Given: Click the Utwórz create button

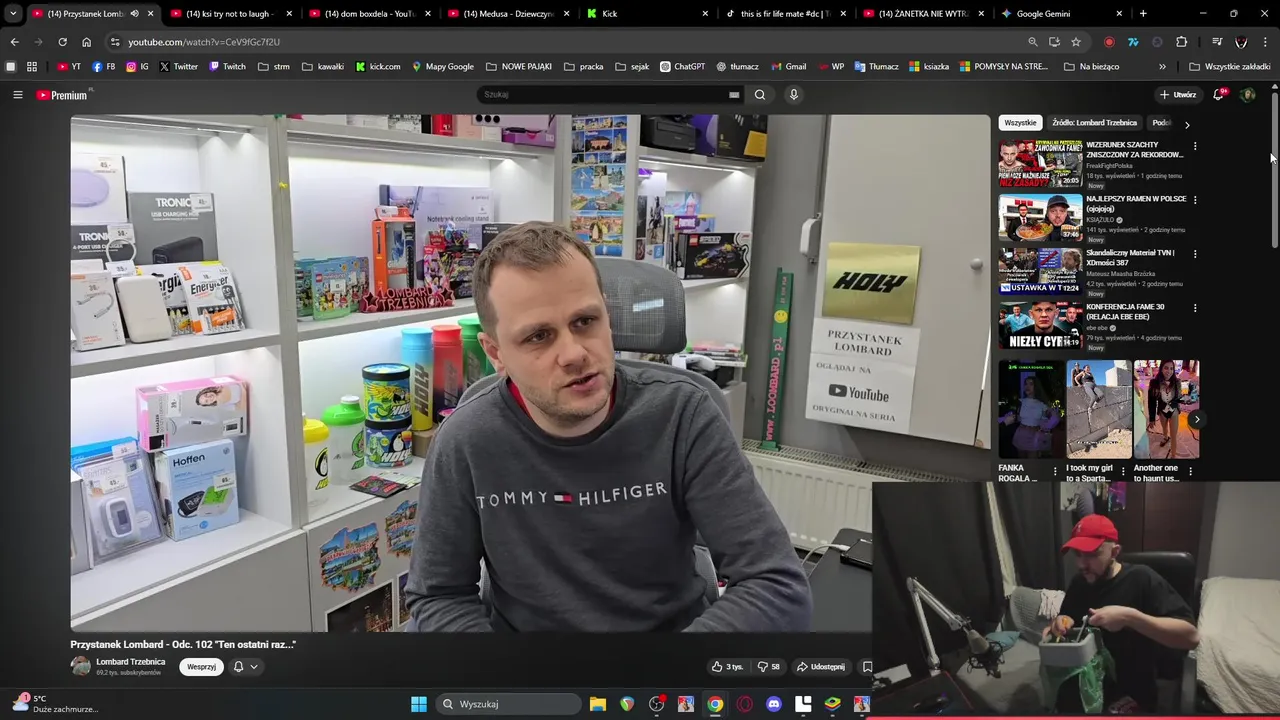Looking at the screenshot, I should pyautogui.click(x=1178, y=95).
